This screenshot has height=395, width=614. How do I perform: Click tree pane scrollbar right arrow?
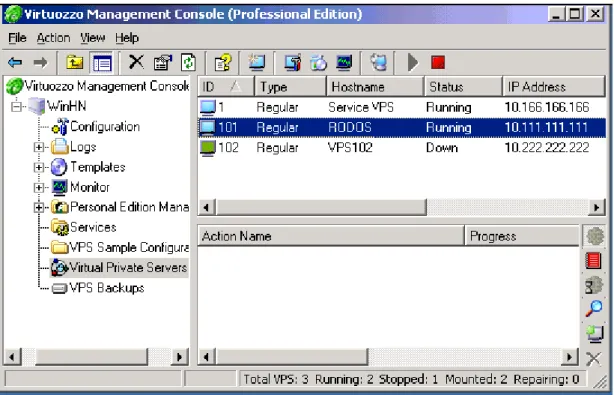pyautogui.click(x=179, y=357)
